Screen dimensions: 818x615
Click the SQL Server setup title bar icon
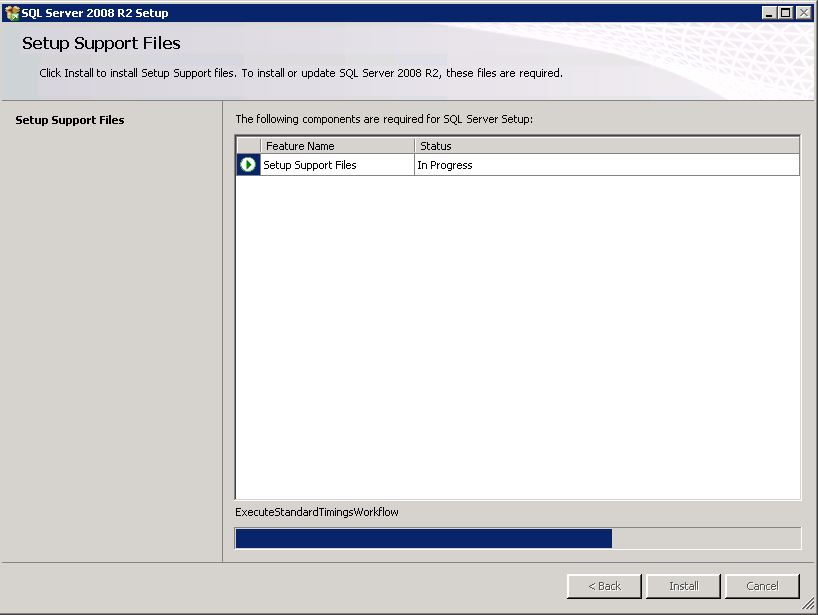tap(12, 13)
